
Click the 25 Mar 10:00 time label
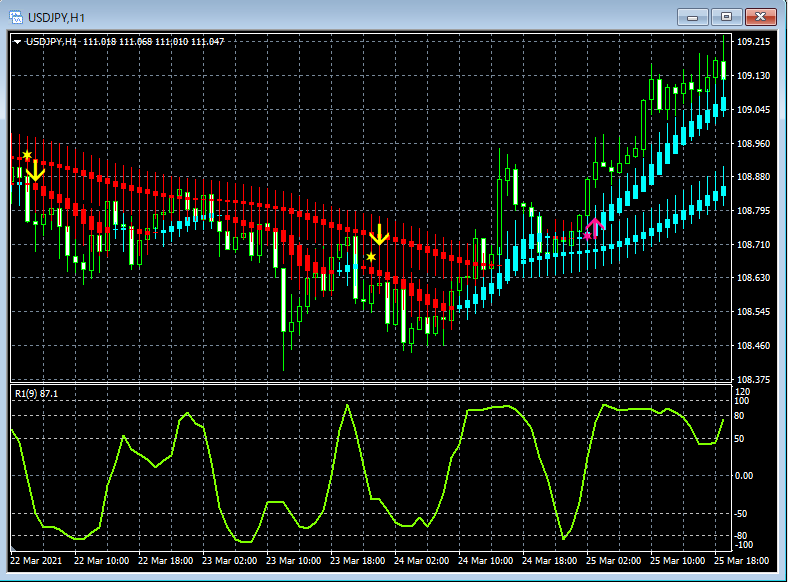[678, 560]
